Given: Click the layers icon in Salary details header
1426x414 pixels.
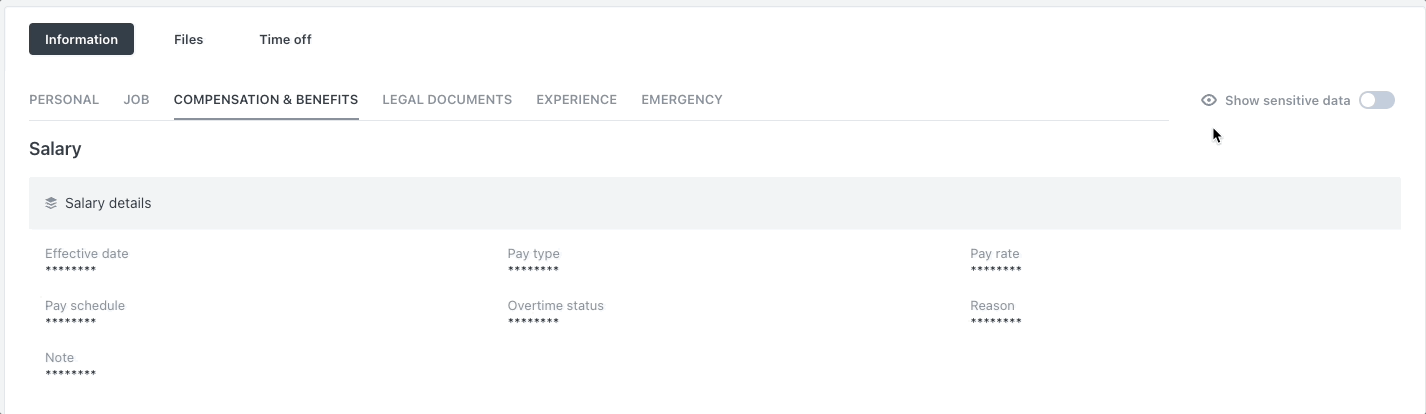Looking at the screenshot, I should (x=51, y=203).
